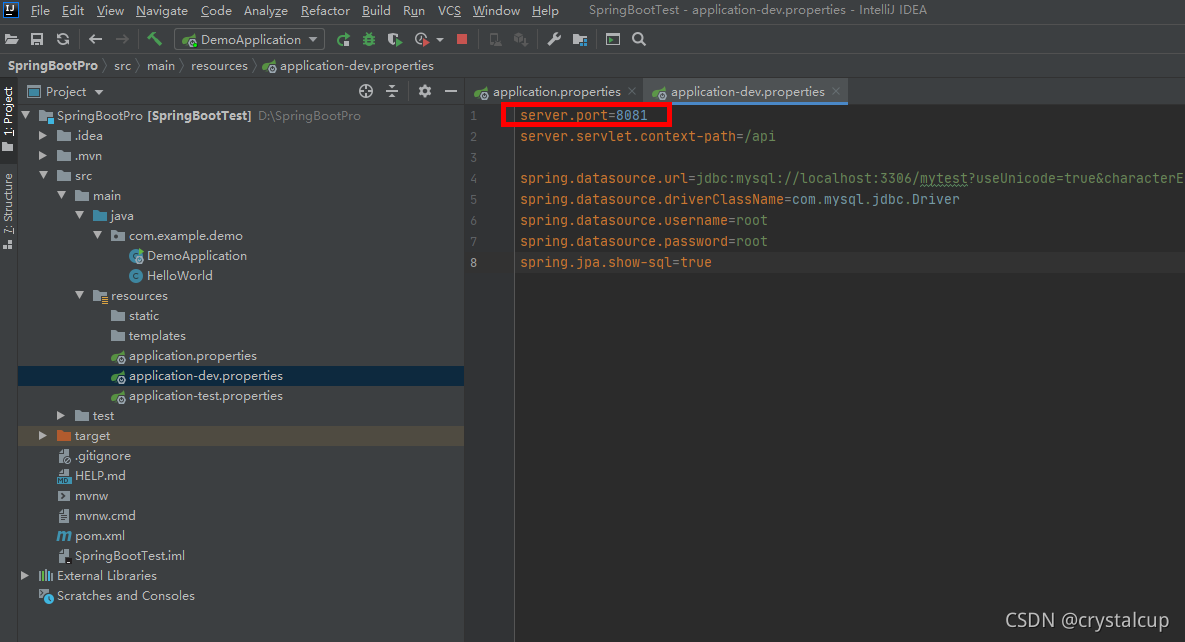This screenshot has width=1185, height=642.
Task: Hide the Project panel with minus icon
Action: (x=451, y=91)
